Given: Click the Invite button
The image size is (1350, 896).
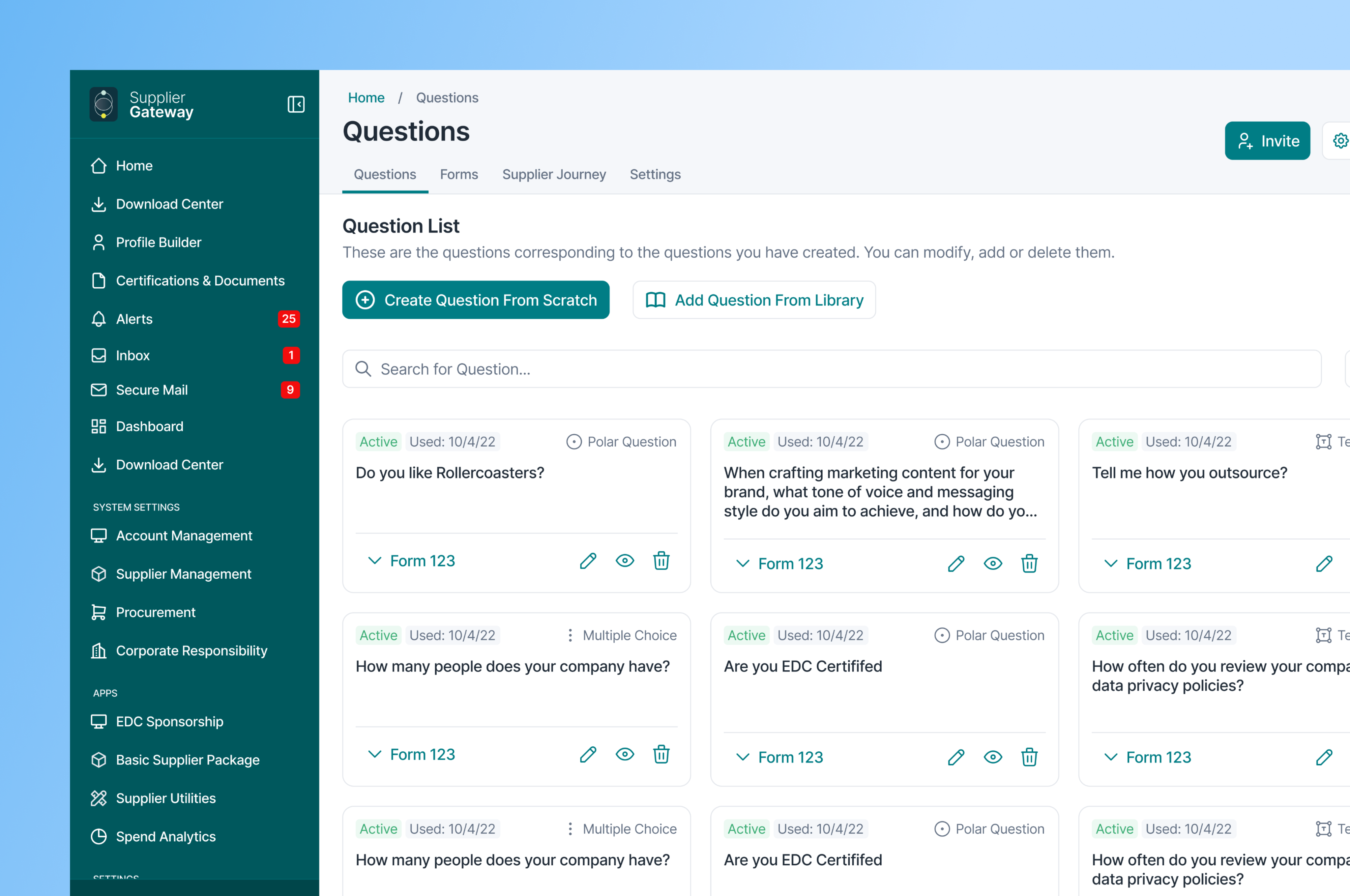Looking at the screenshot, I should tap(1267, 141).
